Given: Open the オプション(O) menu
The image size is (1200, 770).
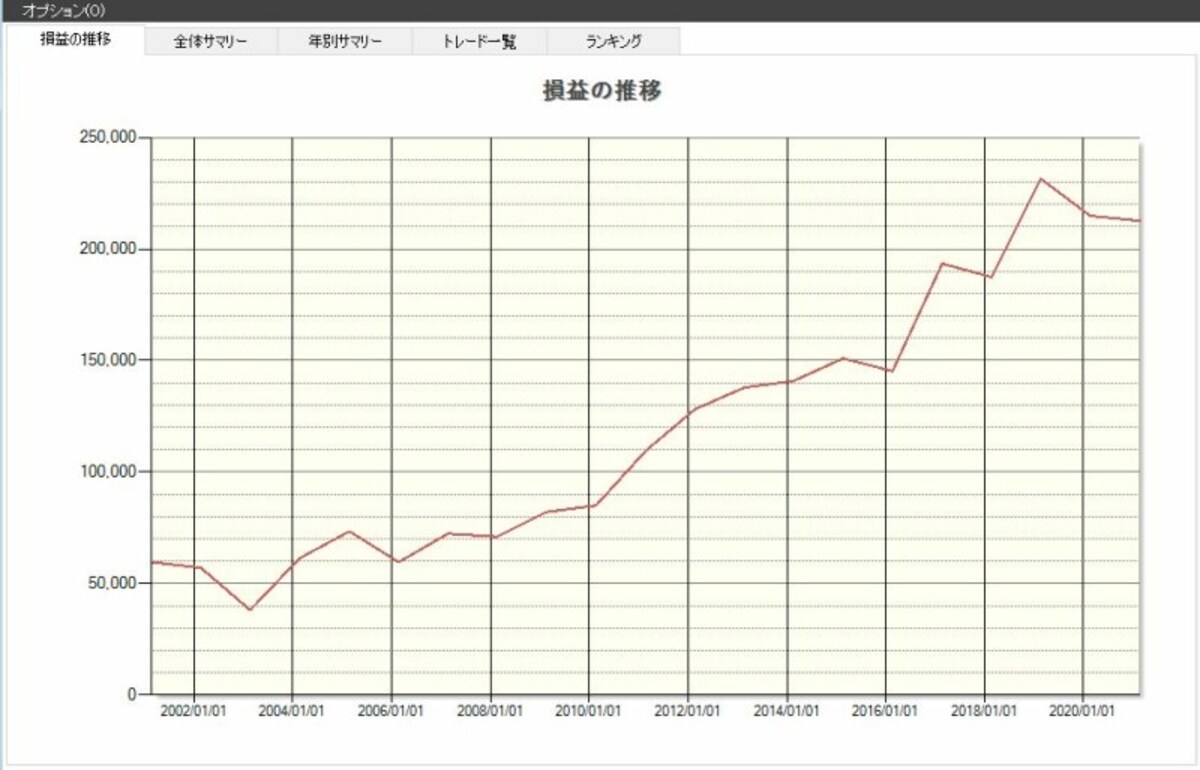Looking at the screenshot, I should click(64, 10).
